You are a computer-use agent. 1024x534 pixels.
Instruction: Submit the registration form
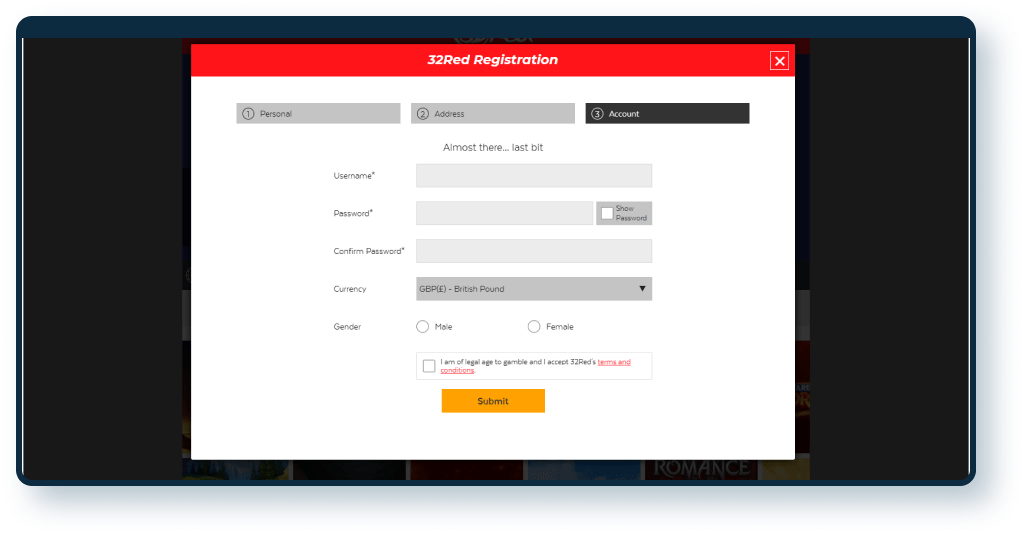click(493, 401)
